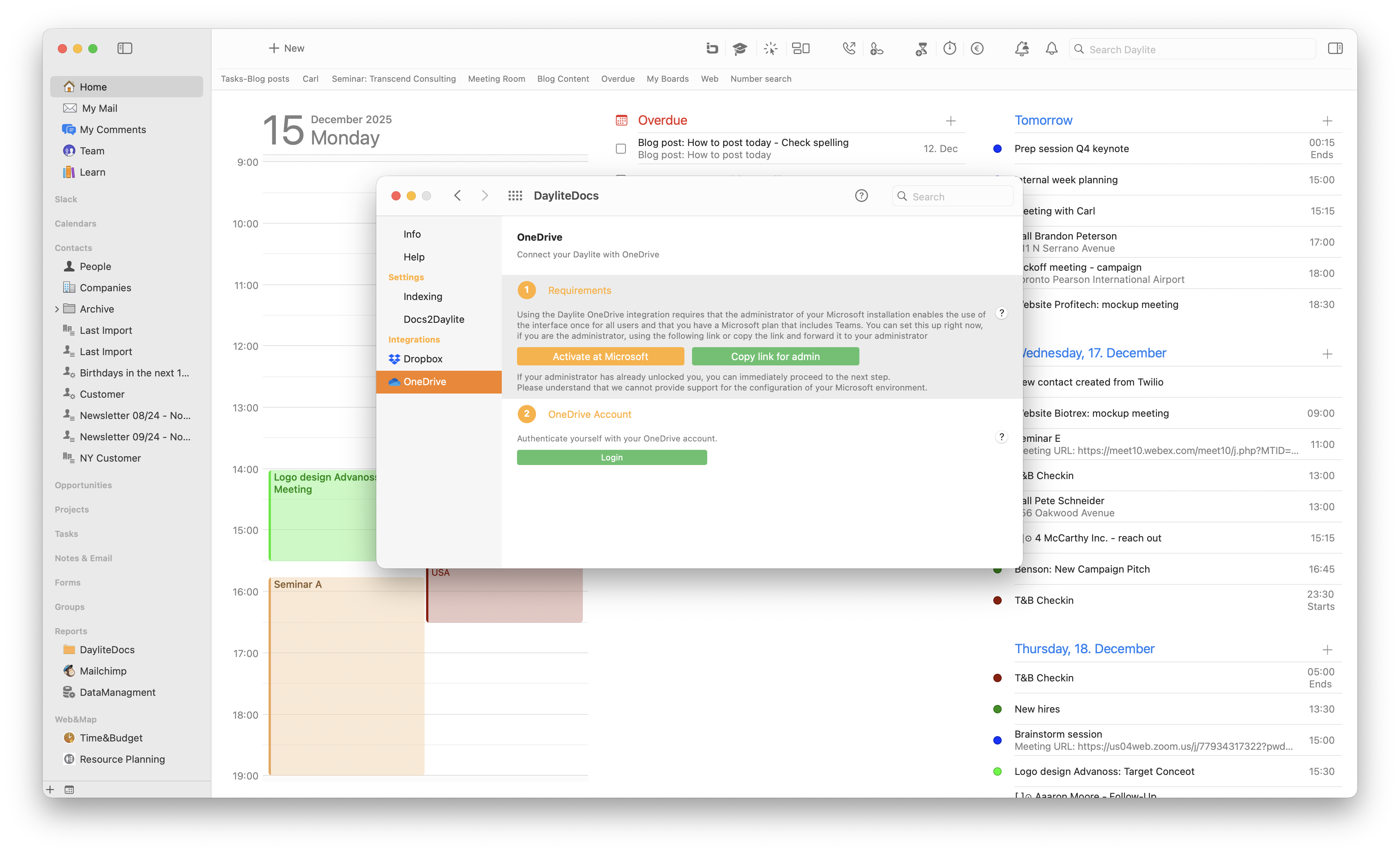The width and height of the screenshot is (1400, 854).
Task: Expand the Opportunities sidebar section
Action: click(x=84, y=485)
